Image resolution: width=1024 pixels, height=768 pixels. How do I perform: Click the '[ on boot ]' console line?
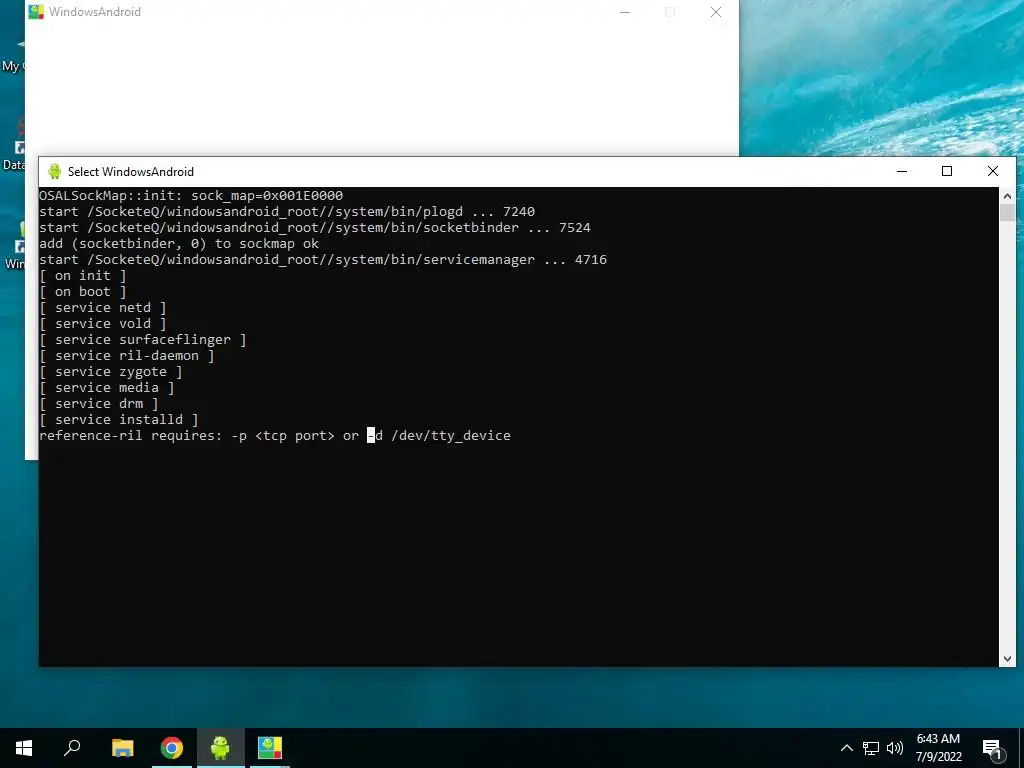pos(82,291)
